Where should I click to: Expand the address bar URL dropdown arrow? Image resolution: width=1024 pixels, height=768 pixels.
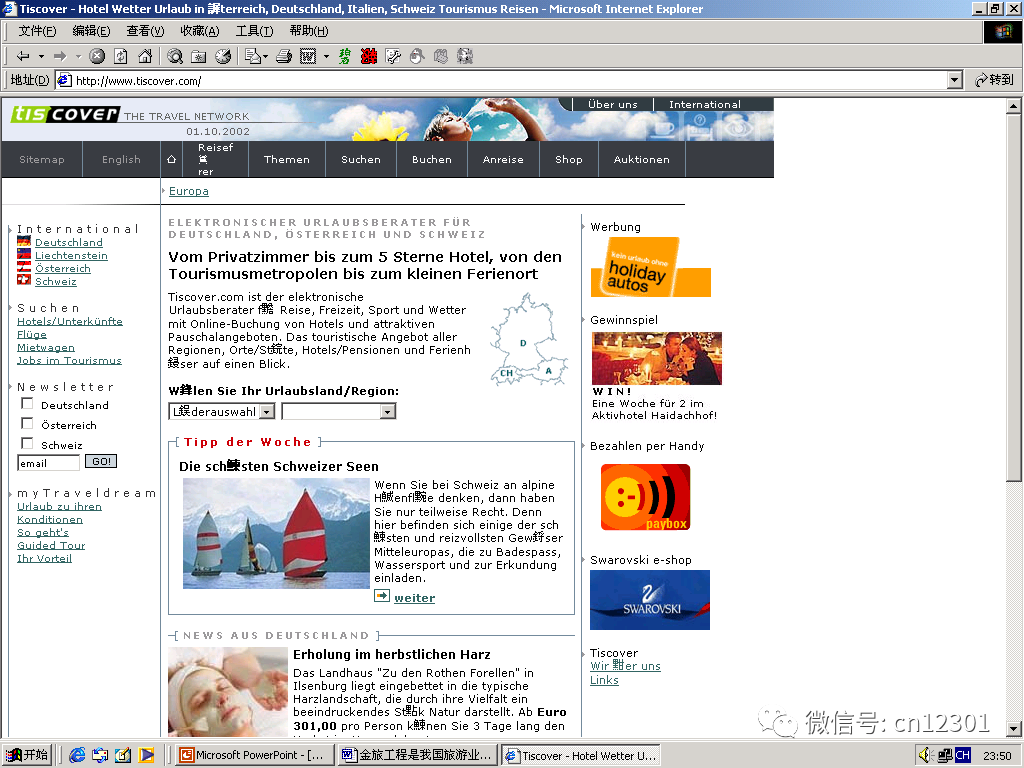tap(955, 80)
